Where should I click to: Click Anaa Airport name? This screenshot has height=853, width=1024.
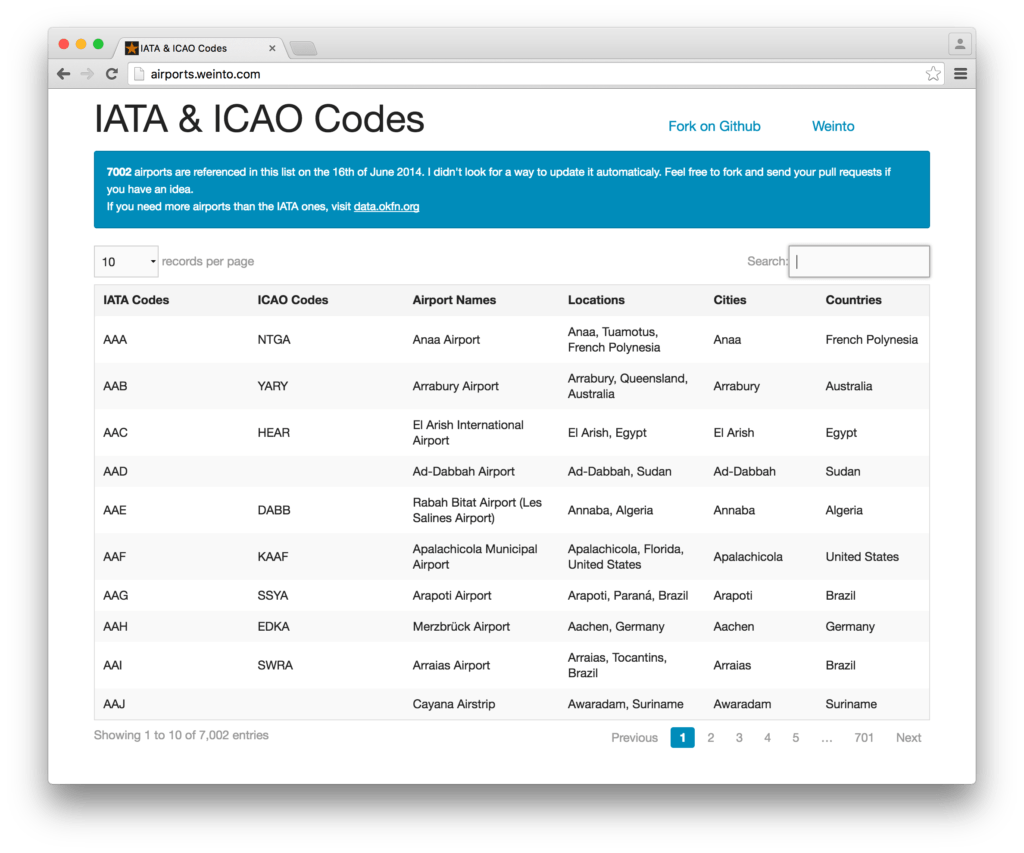coord(446,340)
